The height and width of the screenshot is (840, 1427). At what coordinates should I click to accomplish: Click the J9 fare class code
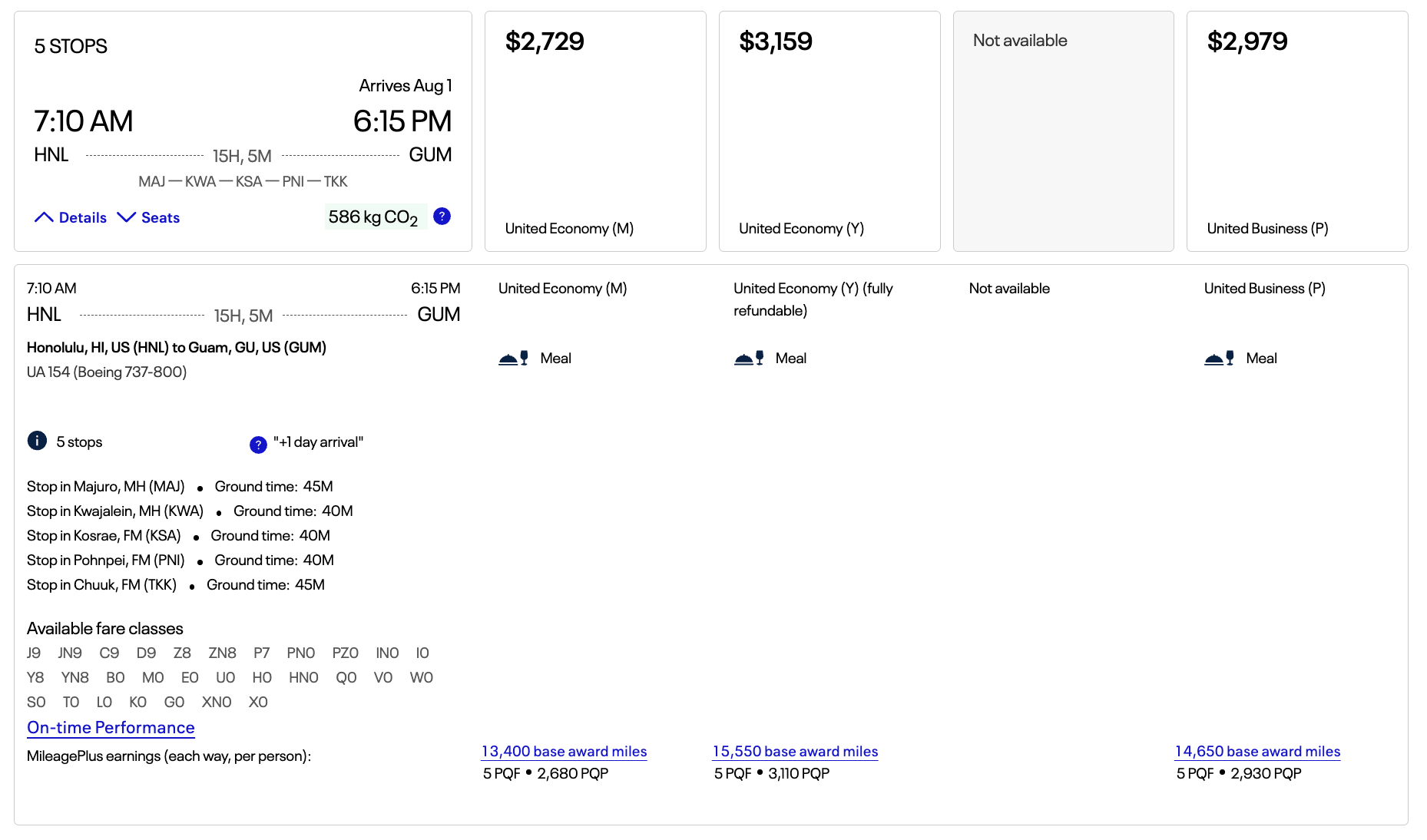pos(34,653)
